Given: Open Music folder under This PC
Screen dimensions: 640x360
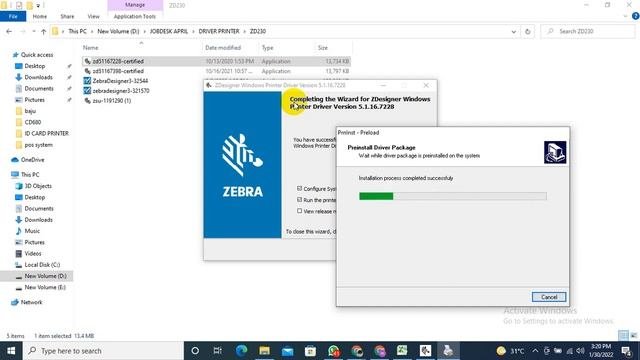Looking at the screenshot, I should click(x=32, y=231).
